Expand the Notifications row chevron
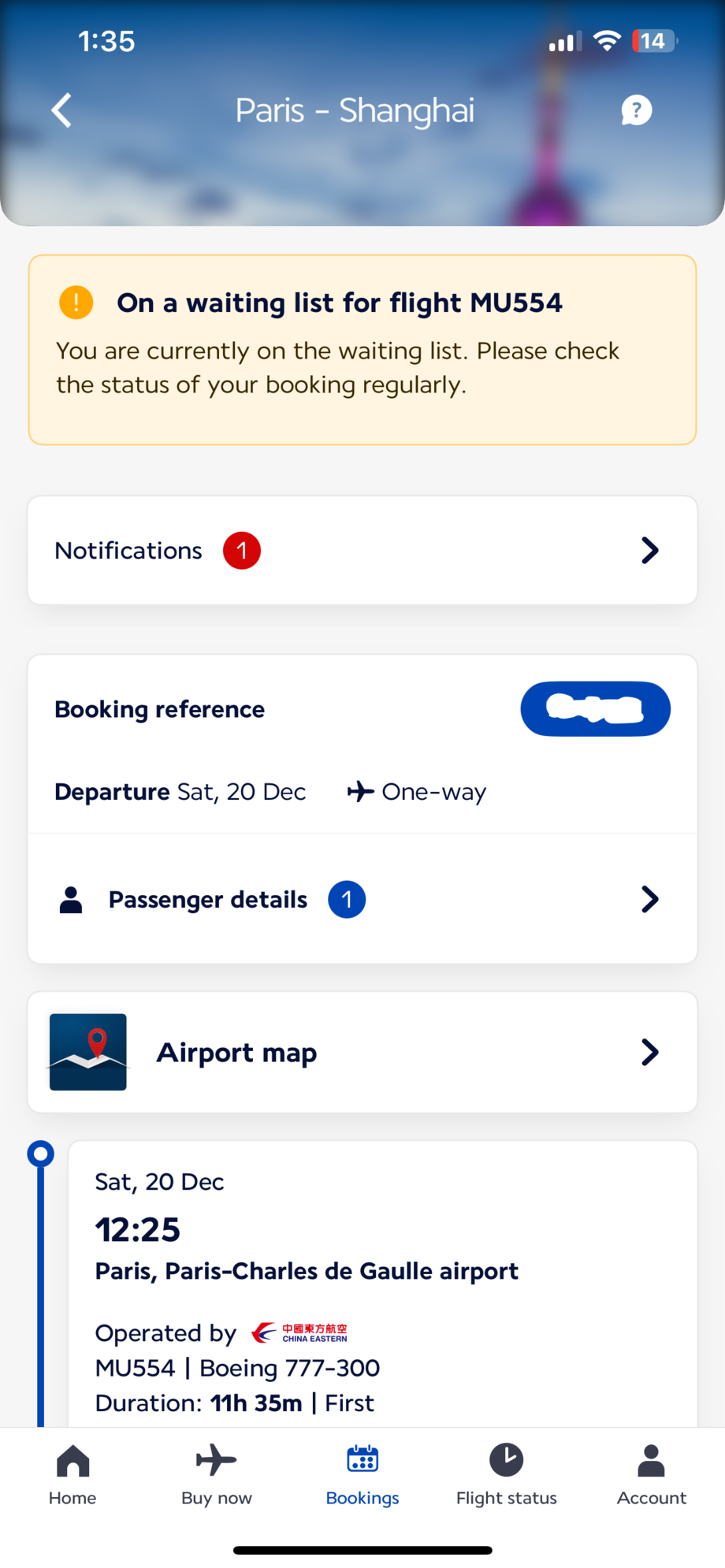725x1568 pixels. (649, 551)
